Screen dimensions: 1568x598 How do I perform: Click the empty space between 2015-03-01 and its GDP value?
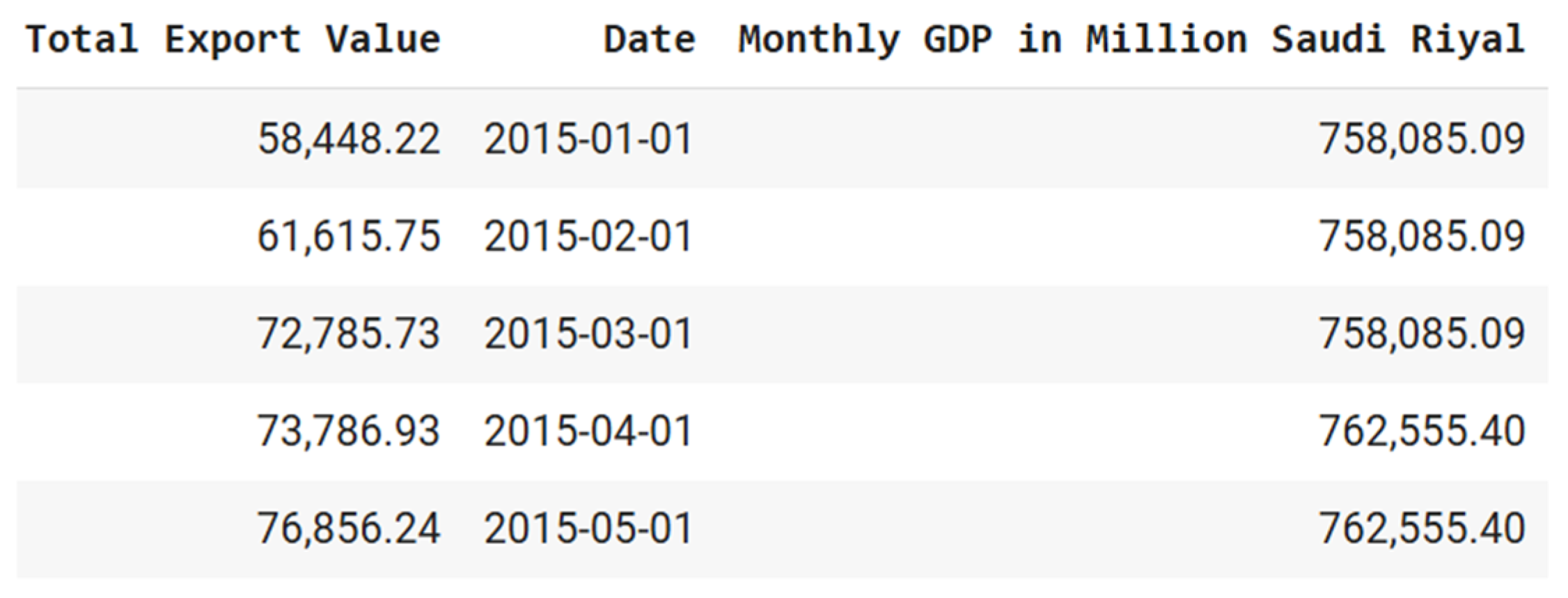point(1003,333)
